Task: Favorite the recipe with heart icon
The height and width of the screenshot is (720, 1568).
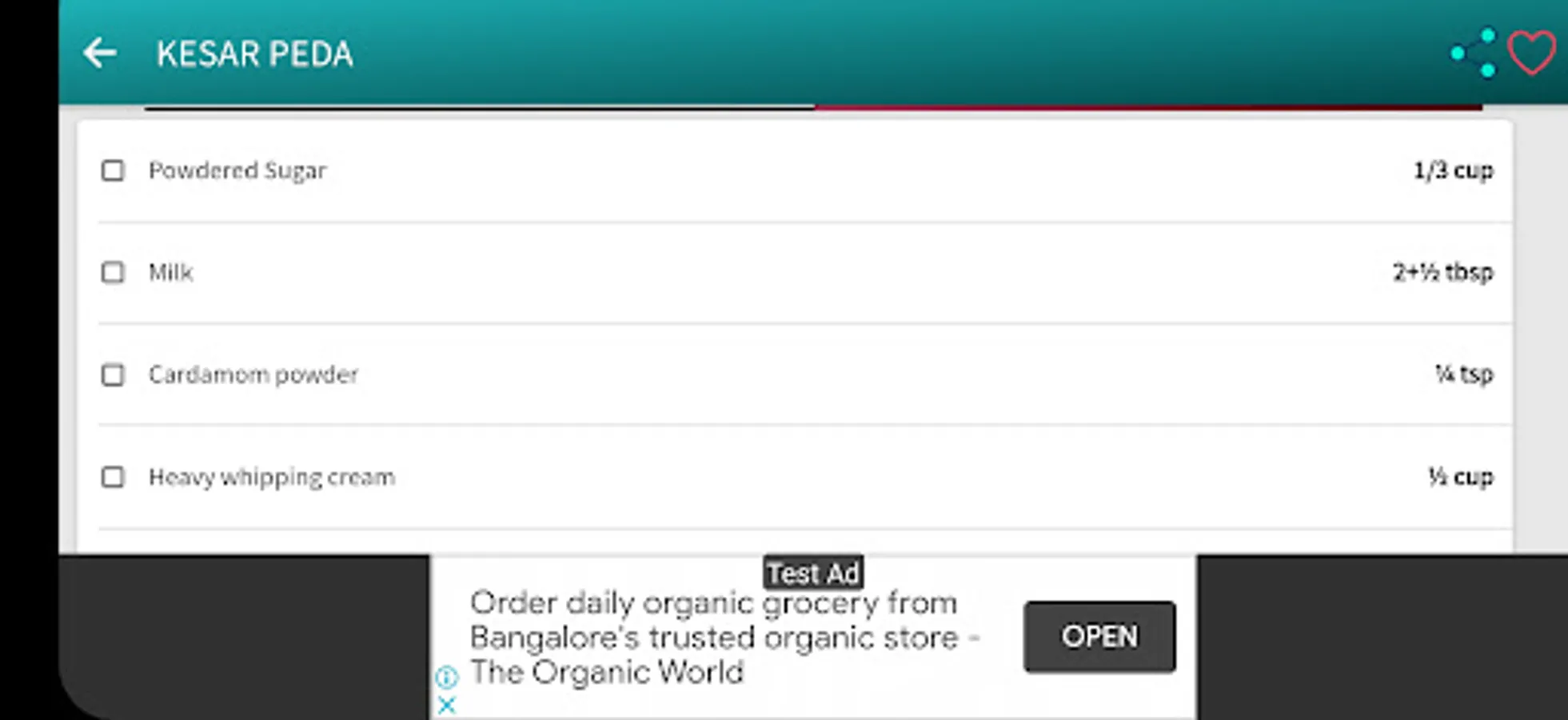Action: point(1531,53)
